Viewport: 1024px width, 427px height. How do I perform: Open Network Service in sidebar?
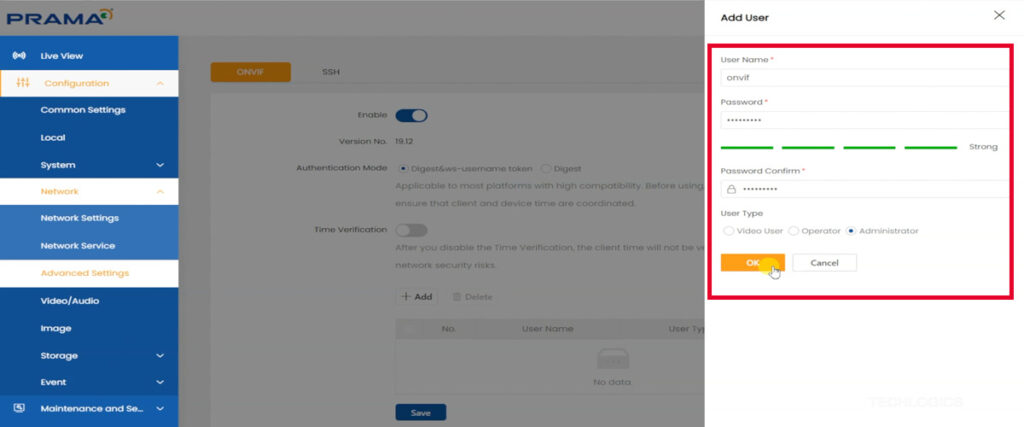click(x=77, y=245)
